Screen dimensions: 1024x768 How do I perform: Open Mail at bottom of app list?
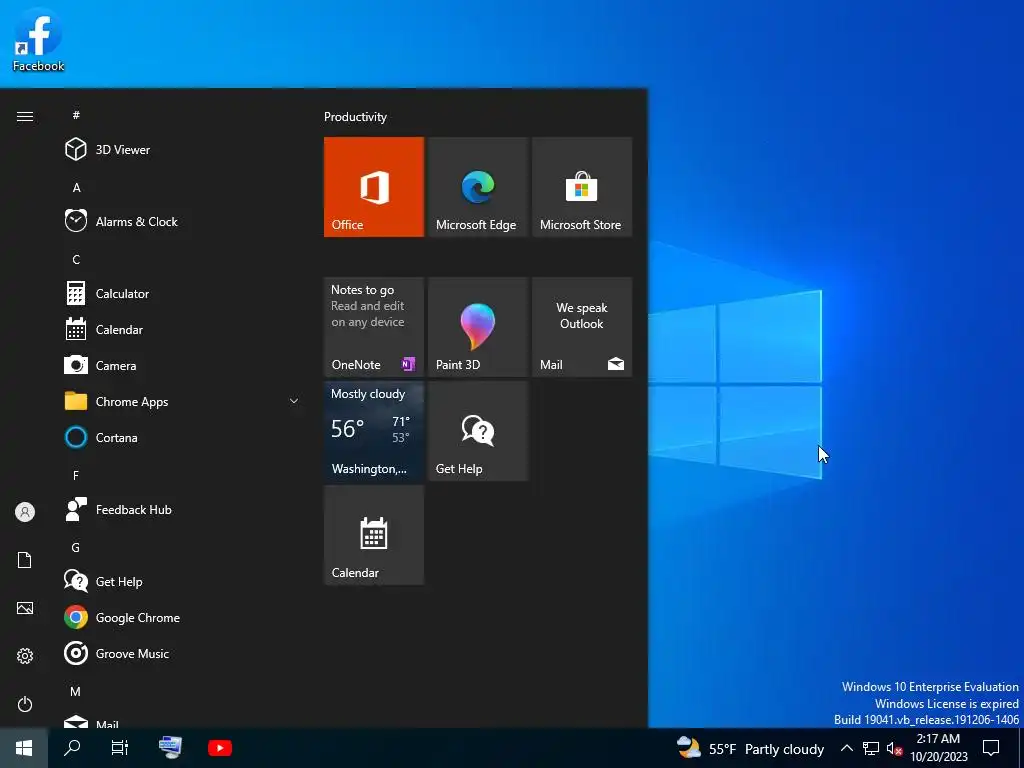pos(182,720)
